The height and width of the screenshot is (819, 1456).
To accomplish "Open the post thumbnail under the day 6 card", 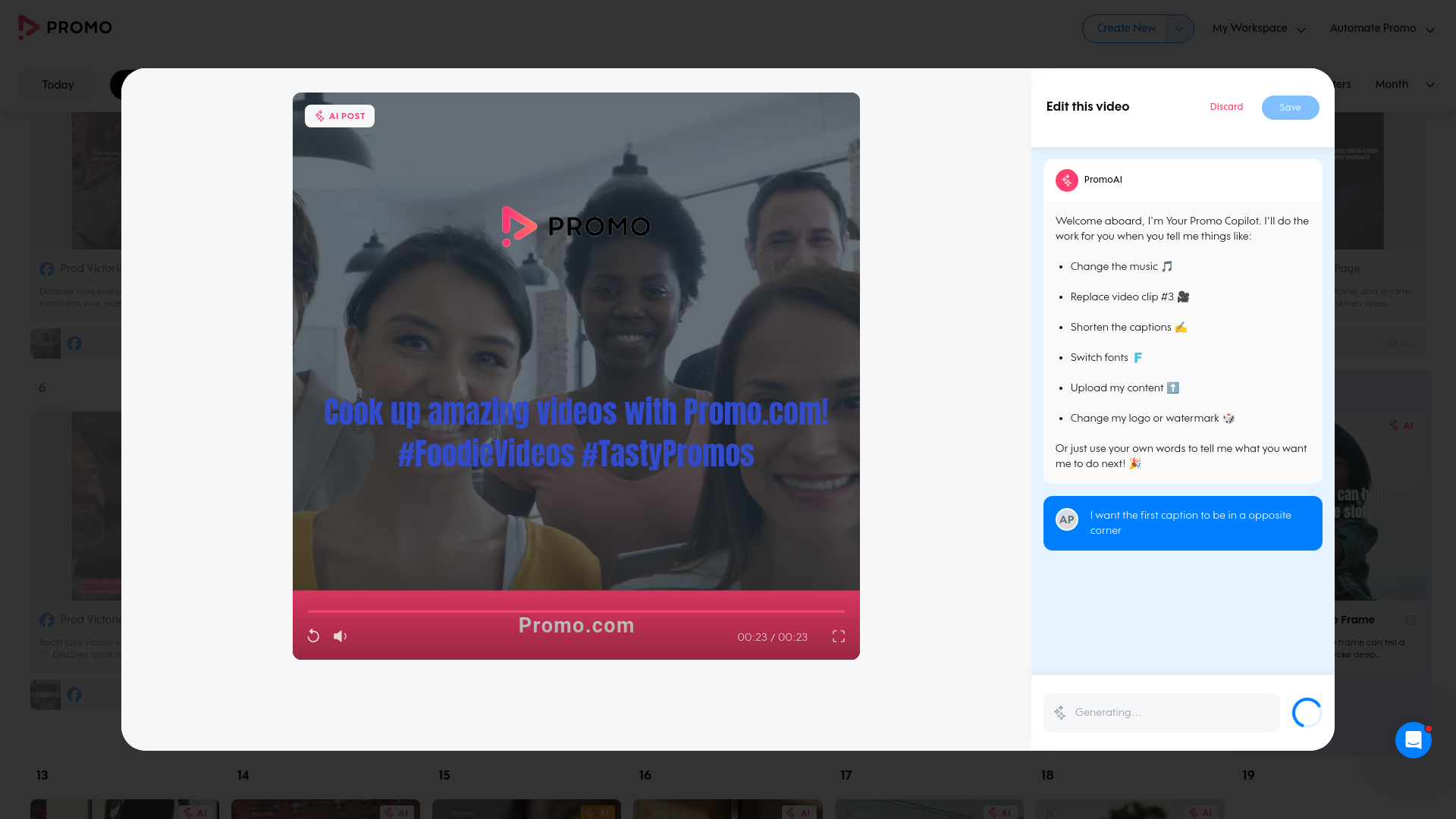I will click(45, 695).
